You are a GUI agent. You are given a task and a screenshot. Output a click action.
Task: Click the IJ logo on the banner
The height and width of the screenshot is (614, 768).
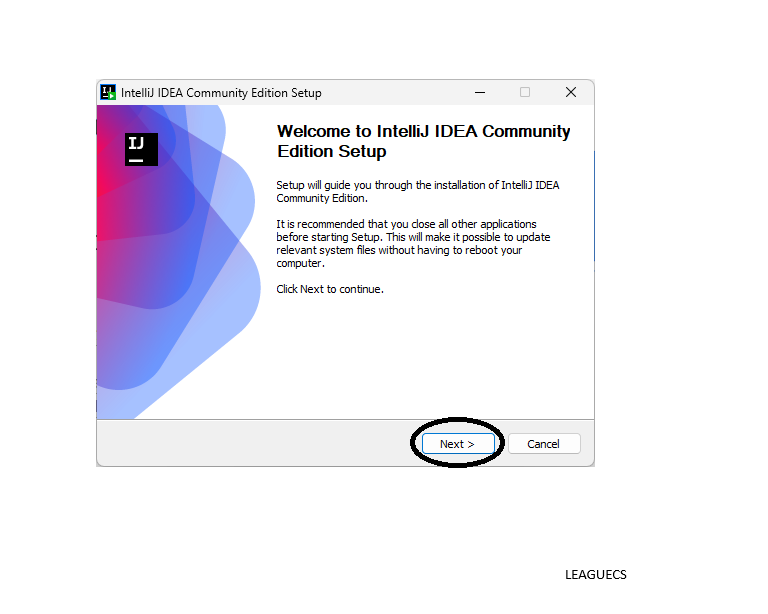point(141,149)
